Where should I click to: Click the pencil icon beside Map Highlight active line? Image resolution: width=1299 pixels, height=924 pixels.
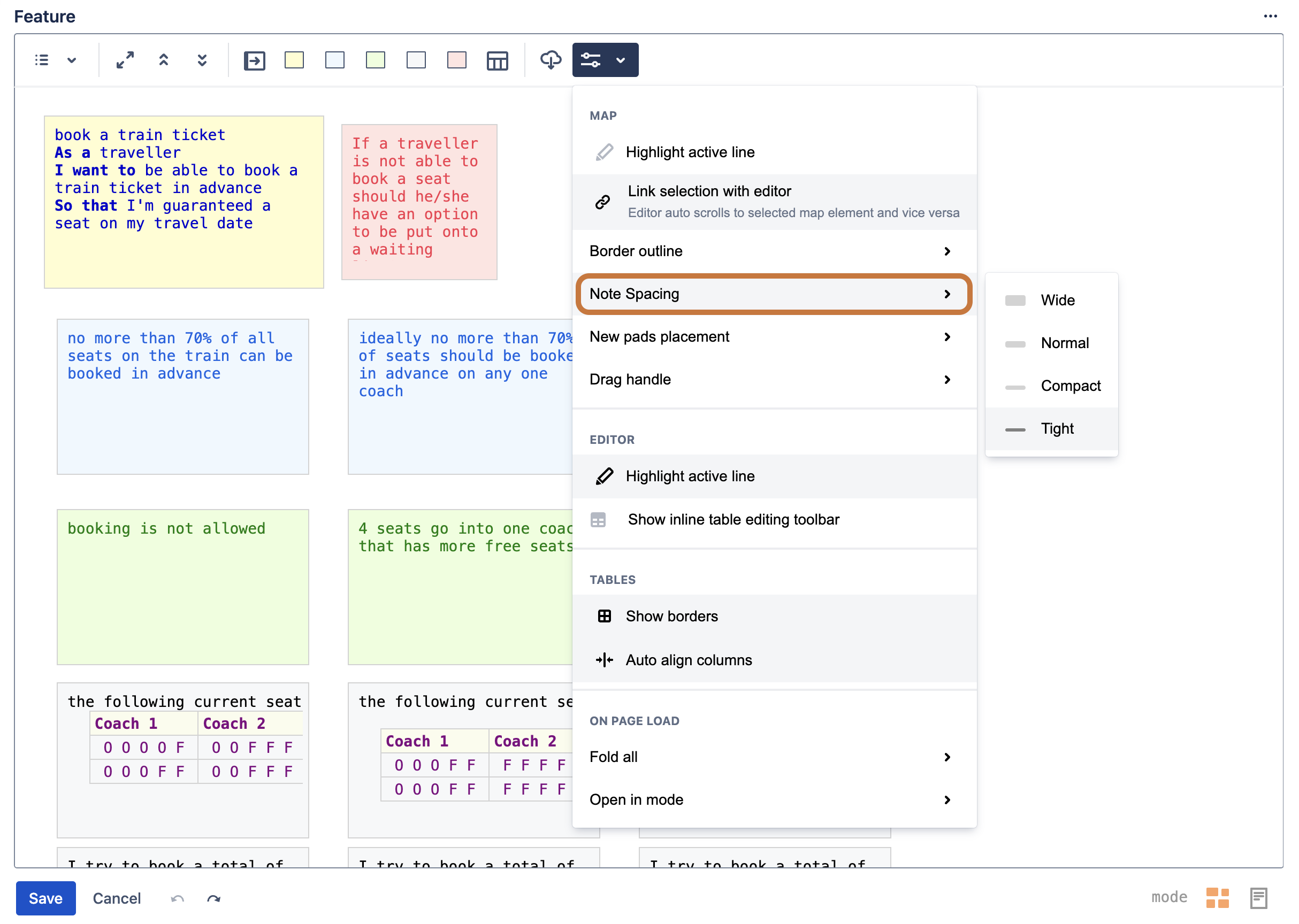pos(605,152)
